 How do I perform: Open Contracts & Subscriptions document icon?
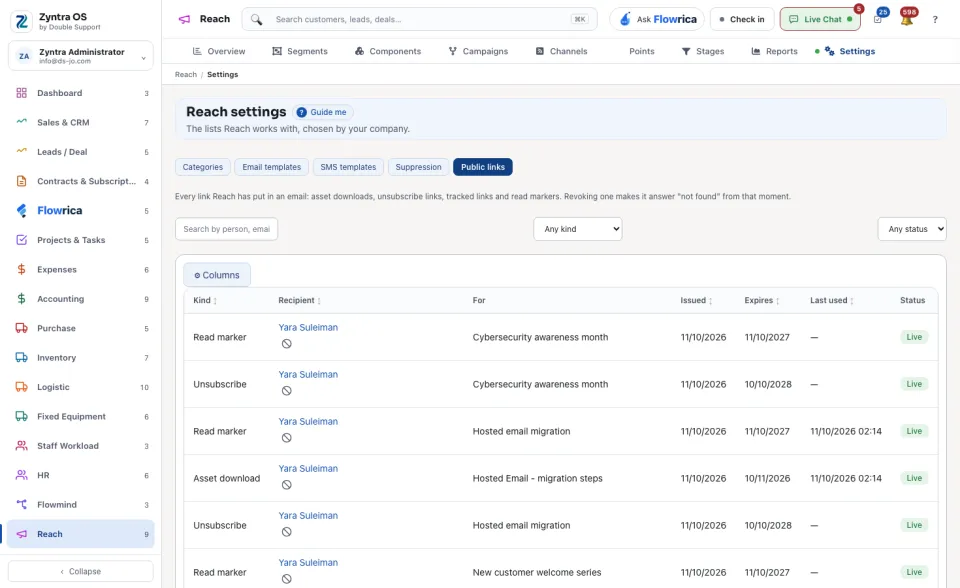point(21,181)
